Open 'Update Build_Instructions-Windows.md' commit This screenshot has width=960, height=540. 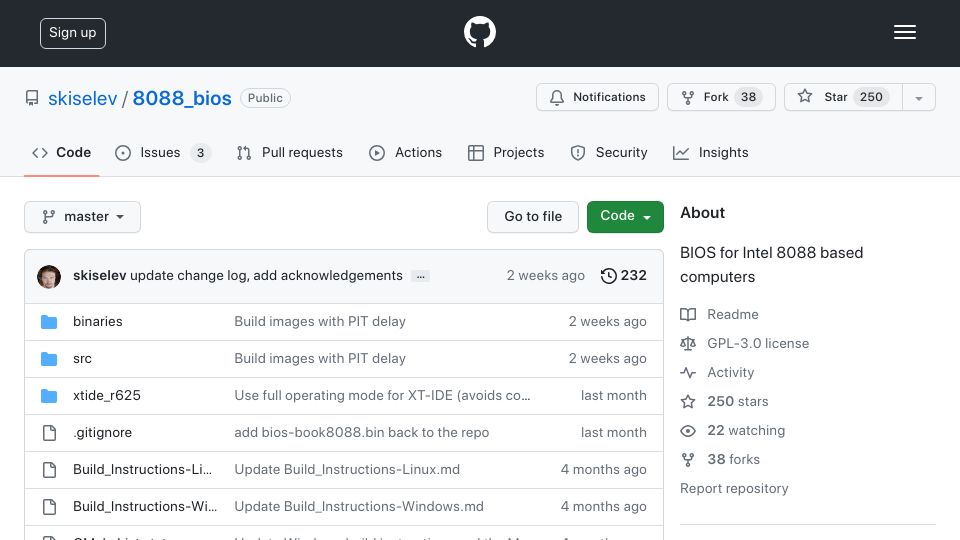click(x=359, y=506)
